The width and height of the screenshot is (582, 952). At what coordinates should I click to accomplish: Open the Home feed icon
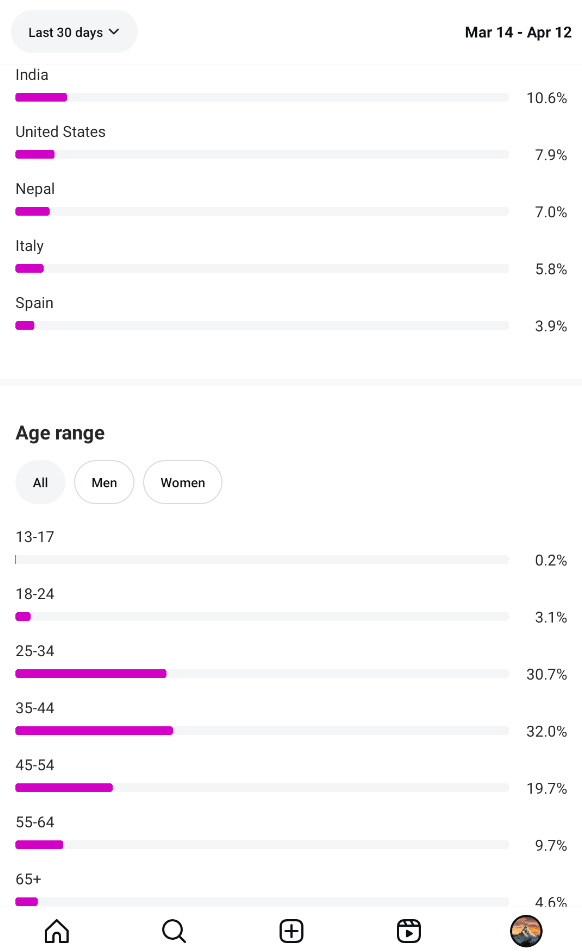pos(57,931)
